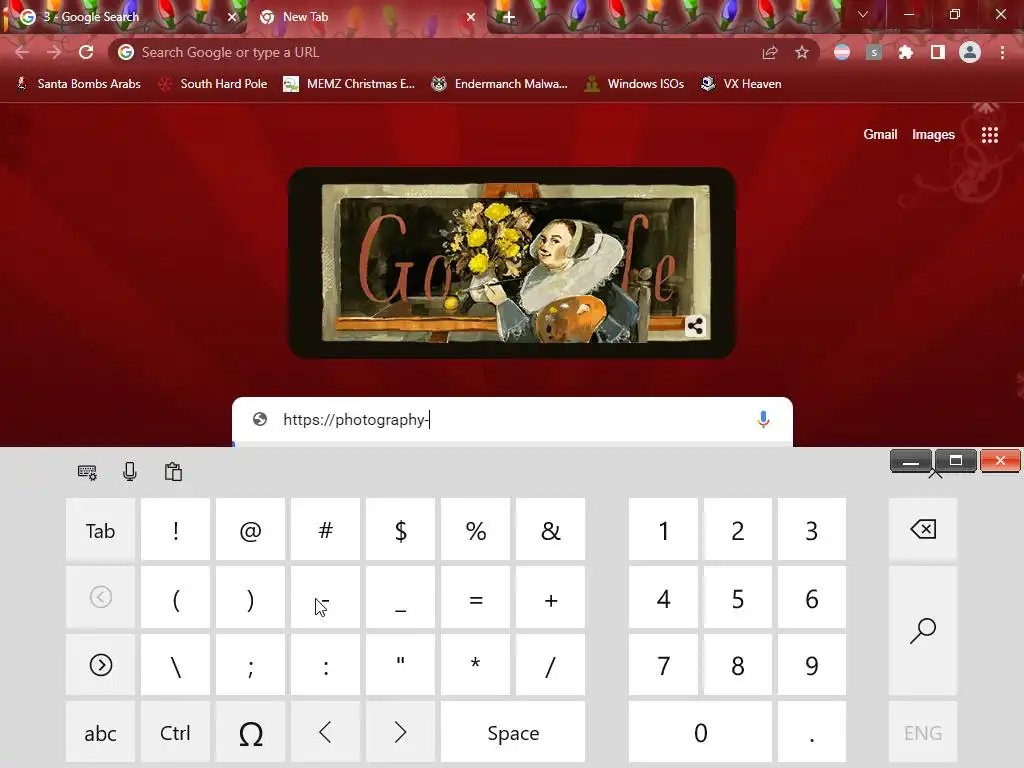Tap the $ key
The width and height of the screenshot is (1024, 768).
[x=400, y=530]
